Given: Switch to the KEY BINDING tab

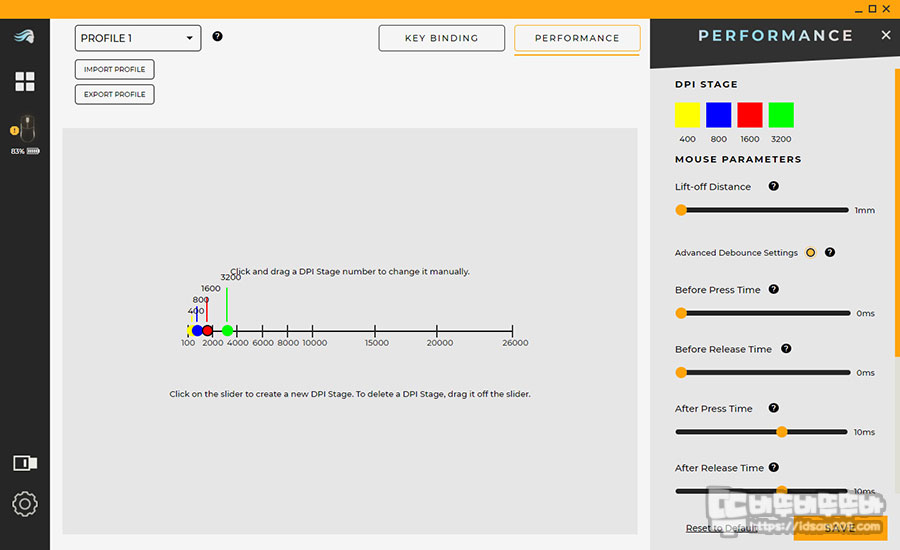Looking at the screenshot, I should 441,38.
